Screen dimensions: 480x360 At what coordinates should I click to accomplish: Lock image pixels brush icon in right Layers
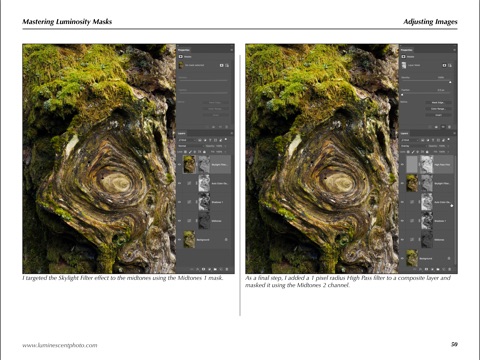(x=413, y=152)
